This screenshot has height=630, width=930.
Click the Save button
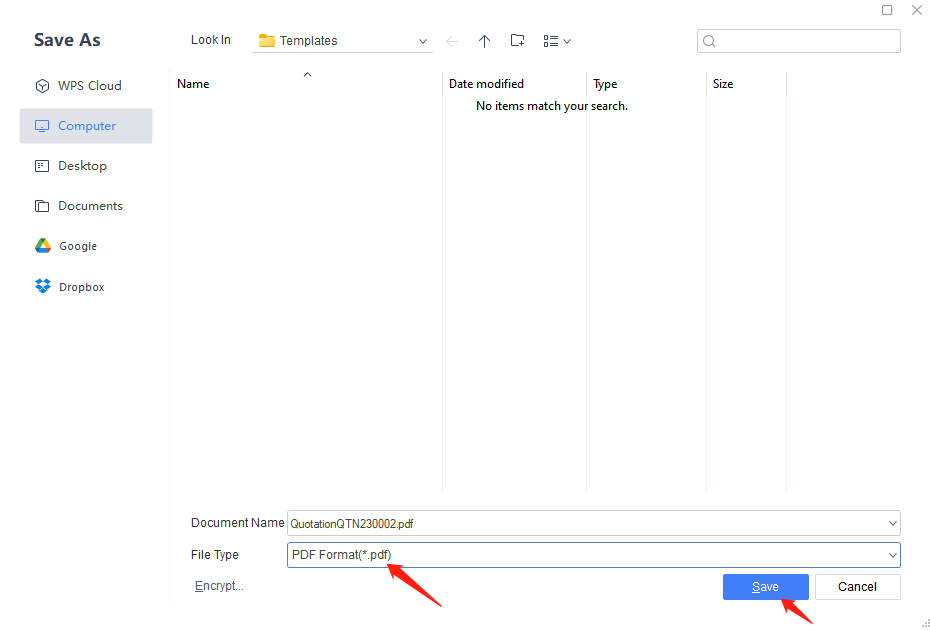click(765, 587)
